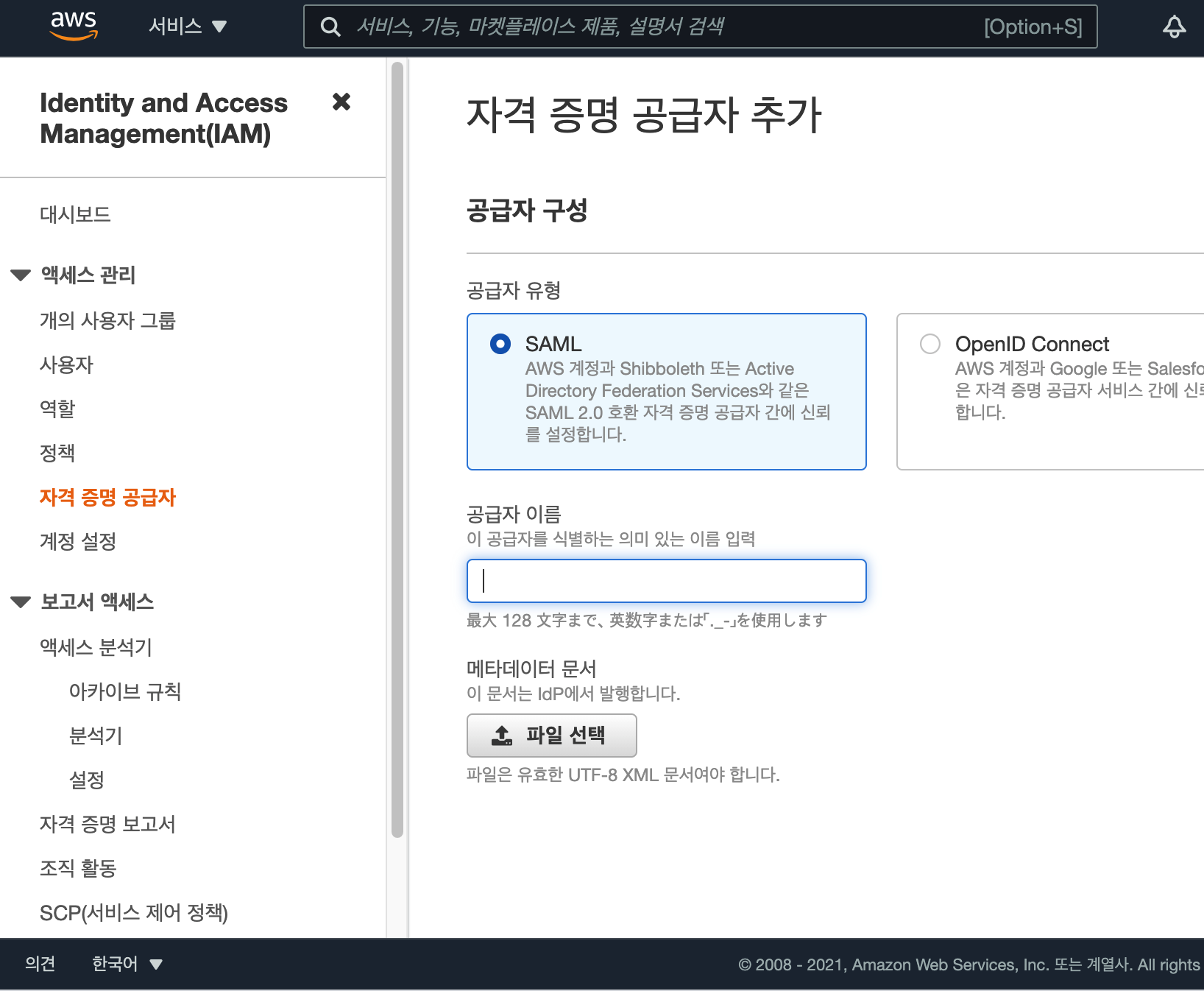Click the 의견 feedback link

click(x=39, y=964)
